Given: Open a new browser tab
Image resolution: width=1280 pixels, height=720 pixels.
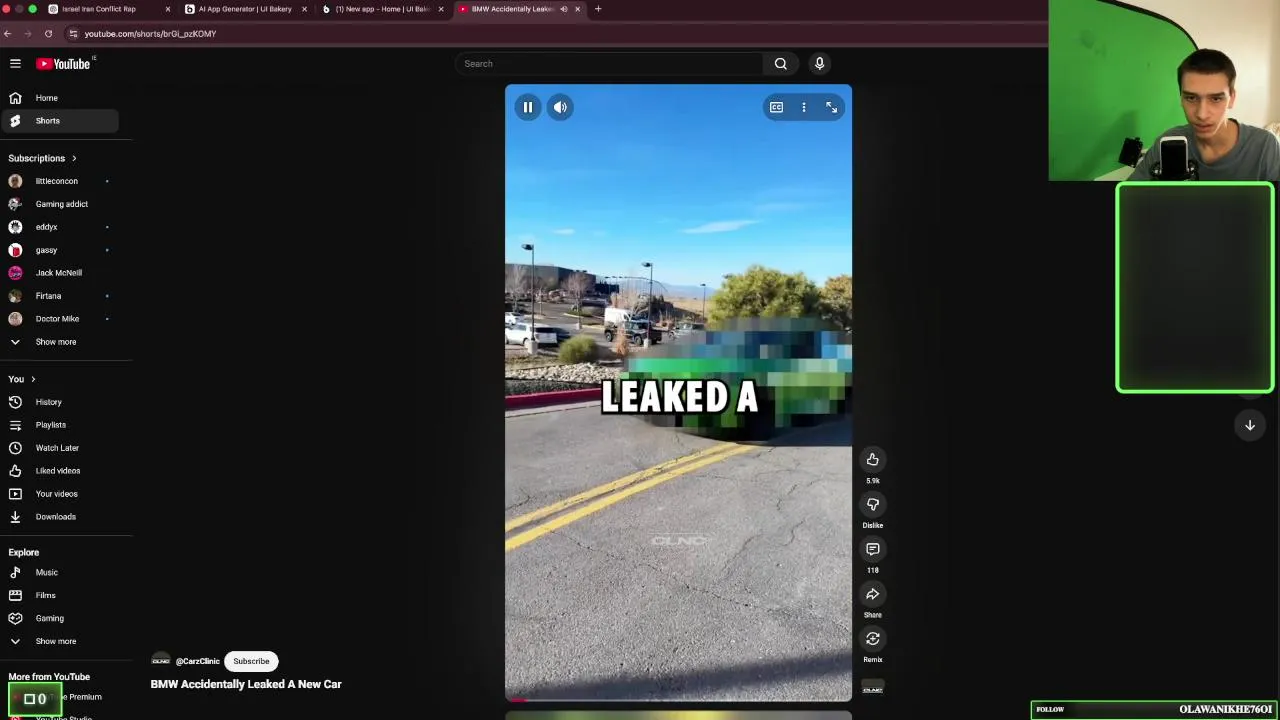Looking at the screenshot, I should [598, 9].
